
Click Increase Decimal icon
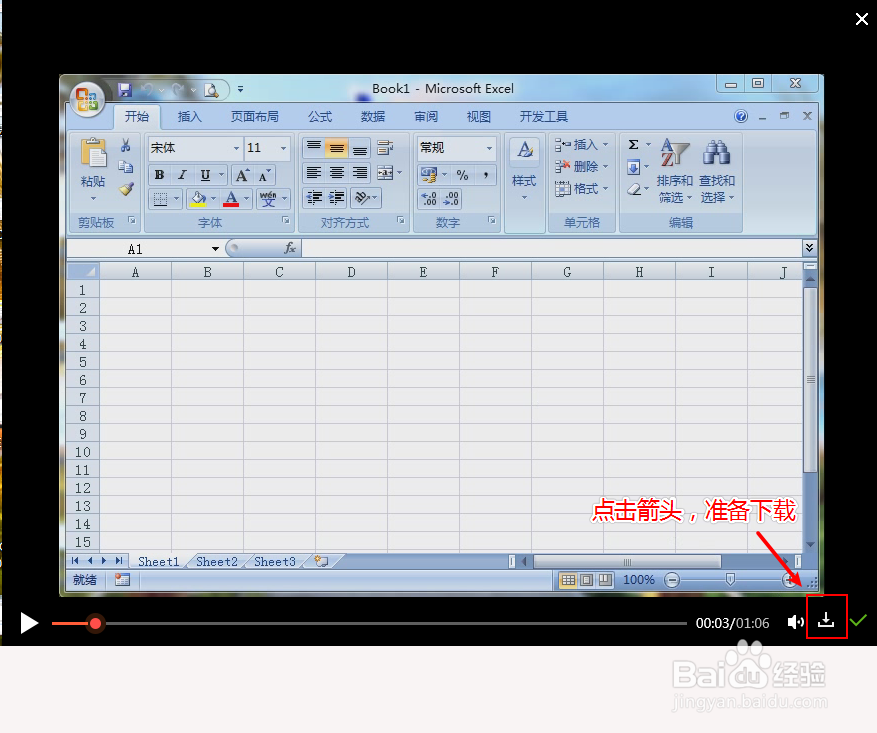(x=429, y=199)
